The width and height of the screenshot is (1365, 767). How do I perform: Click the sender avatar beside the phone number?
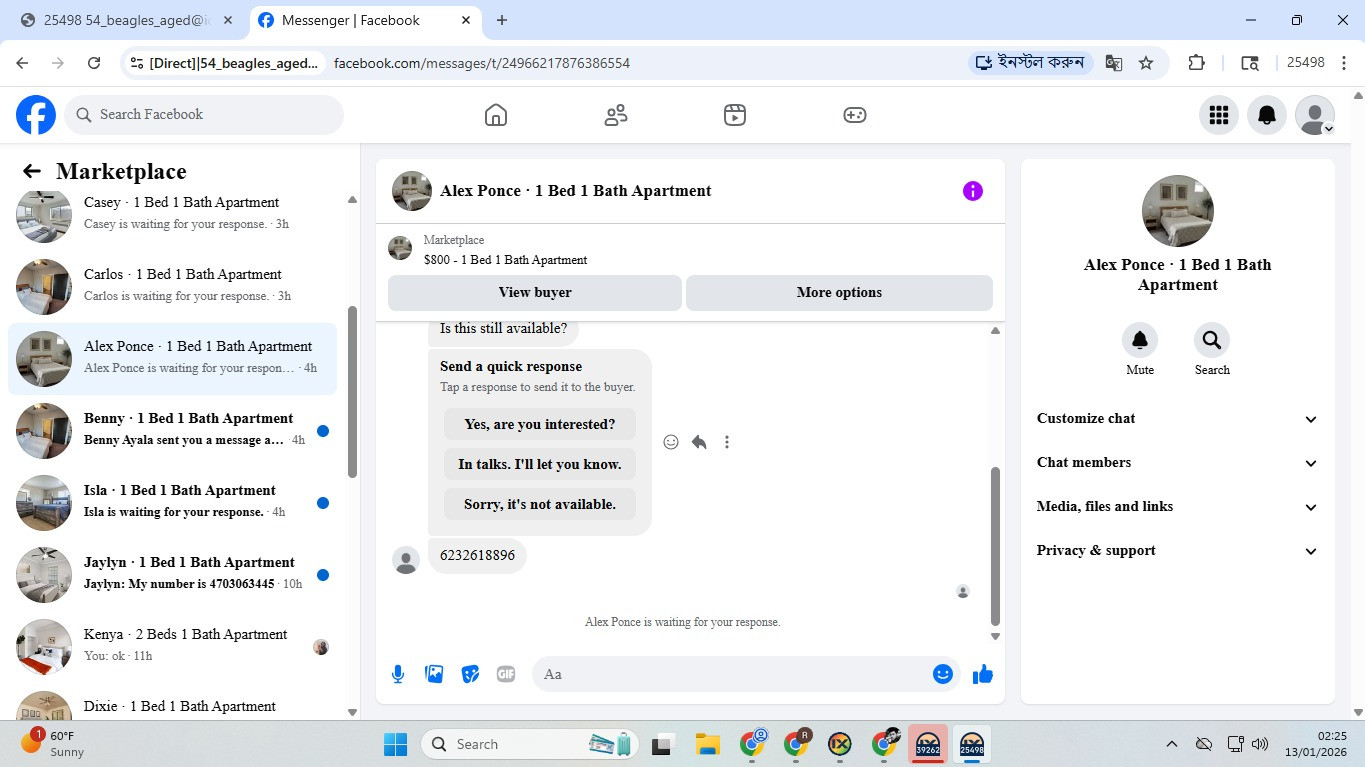406,560
